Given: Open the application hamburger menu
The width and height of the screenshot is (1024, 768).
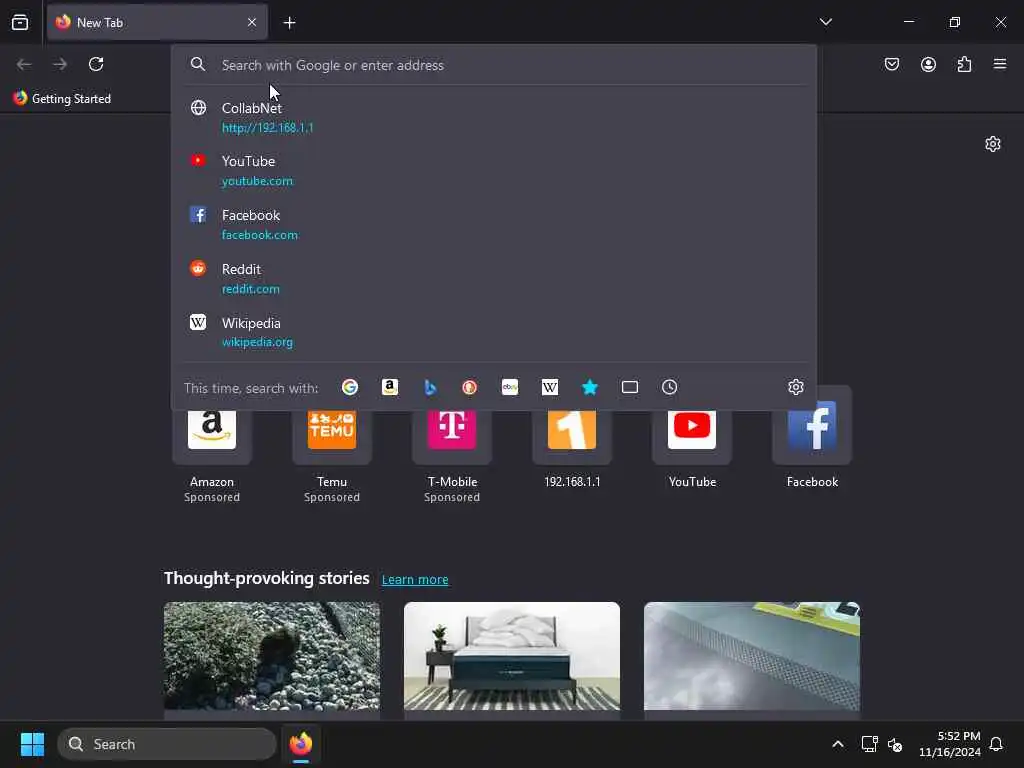Looking at the screenshot, I should click(x=1000, y=64).
